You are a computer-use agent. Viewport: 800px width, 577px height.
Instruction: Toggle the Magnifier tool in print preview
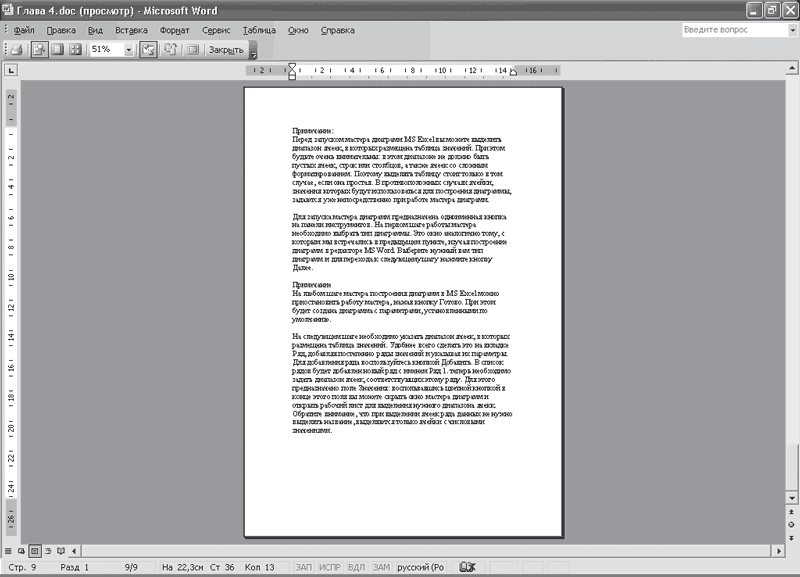point(38,49)
